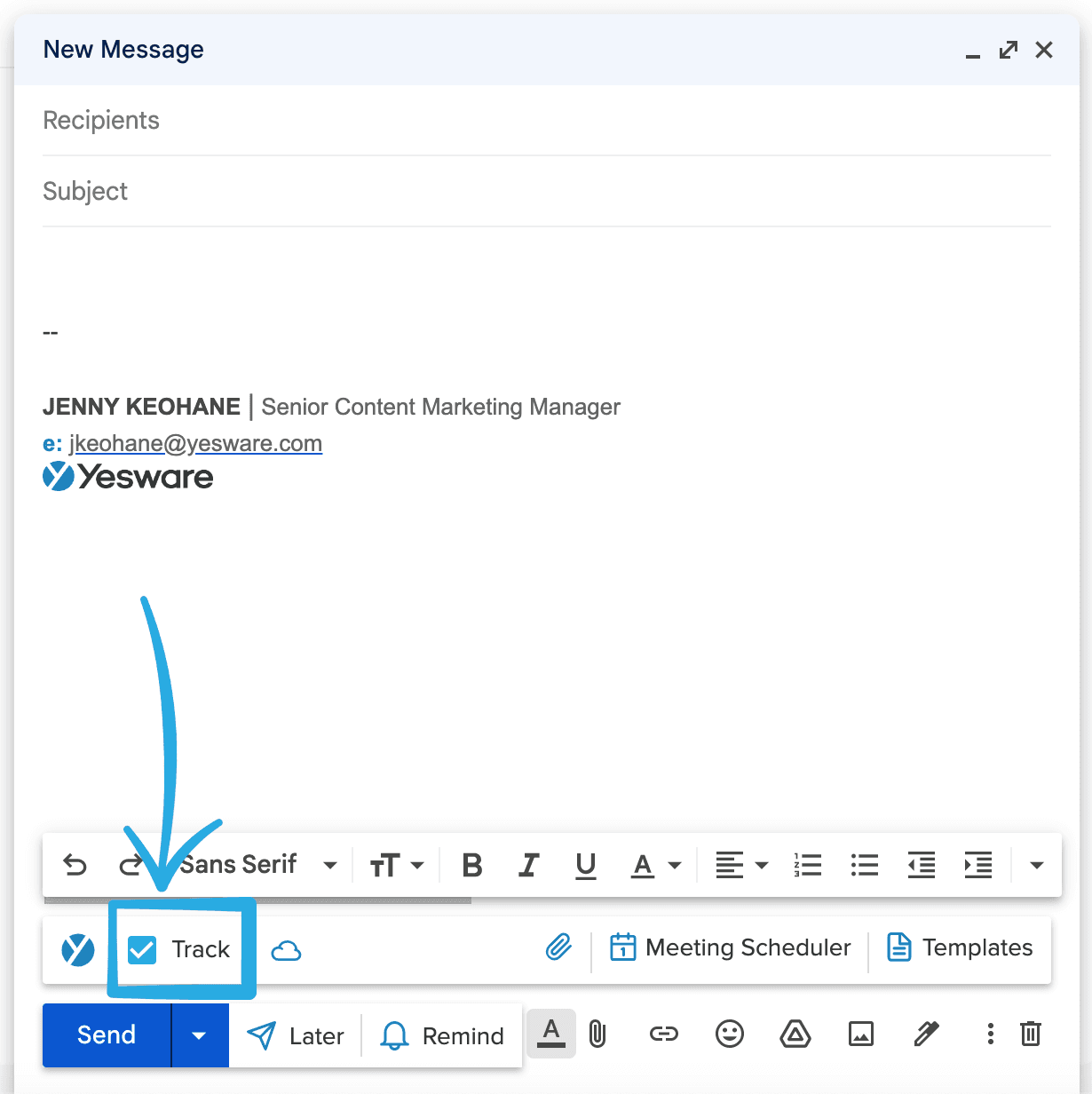Screen dimensions: 1092x1094
Task: Enable the Track checkbox
Action: click(x=142, y=948)
